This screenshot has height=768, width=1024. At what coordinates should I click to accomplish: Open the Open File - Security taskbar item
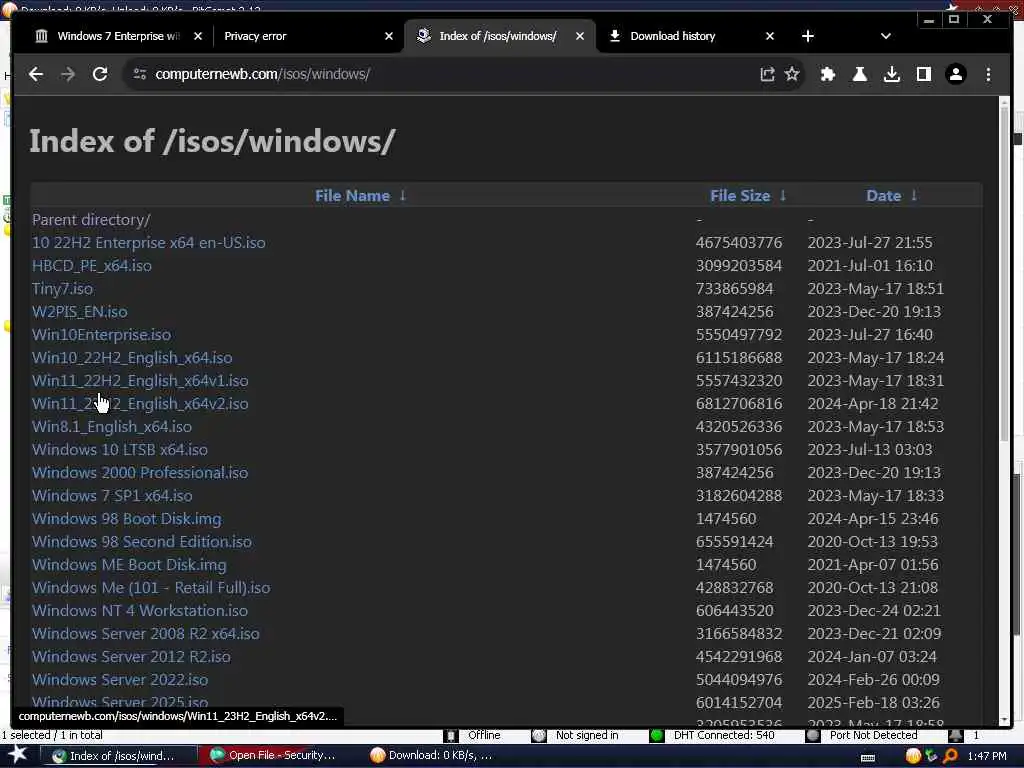click(x=274, y=756)
